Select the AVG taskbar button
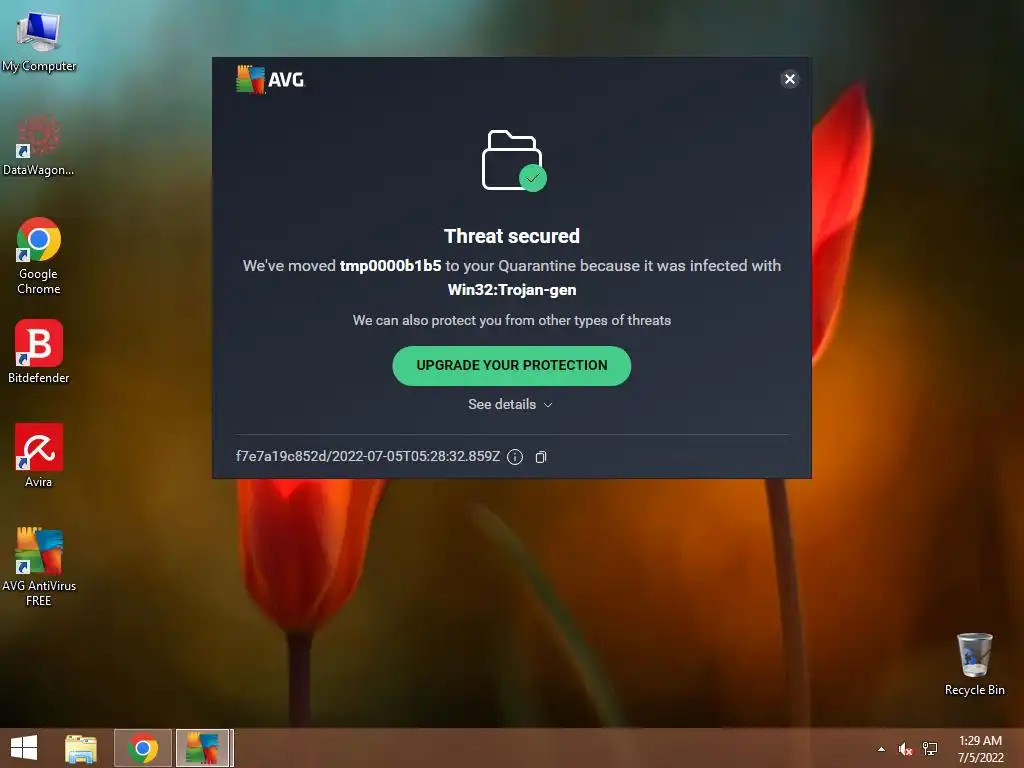The image size is (1024, 768). click(203, 748)
